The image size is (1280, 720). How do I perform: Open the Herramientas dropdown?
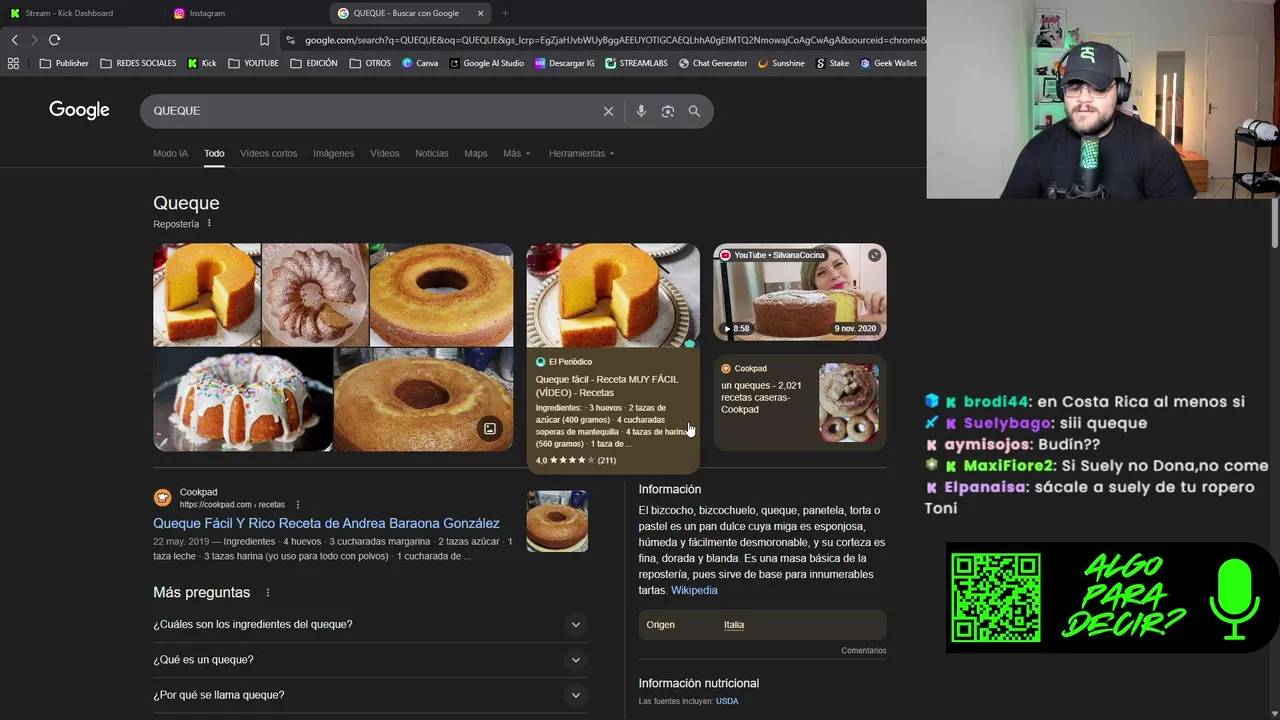tap(581, 153)
